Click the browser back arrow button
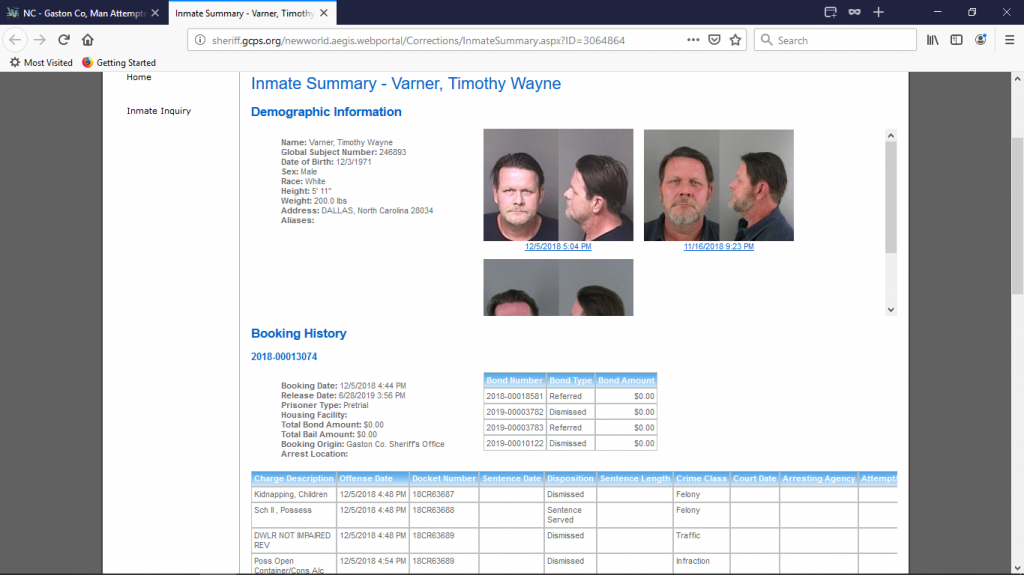This screenshot has width=1024, height=575. (15, 40)
